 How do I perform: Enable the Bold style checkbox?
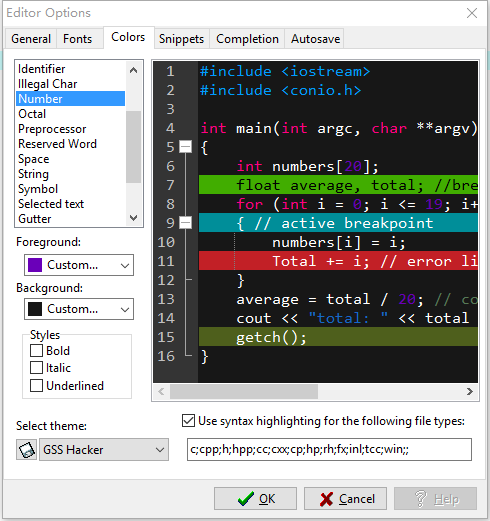point(36,351)
